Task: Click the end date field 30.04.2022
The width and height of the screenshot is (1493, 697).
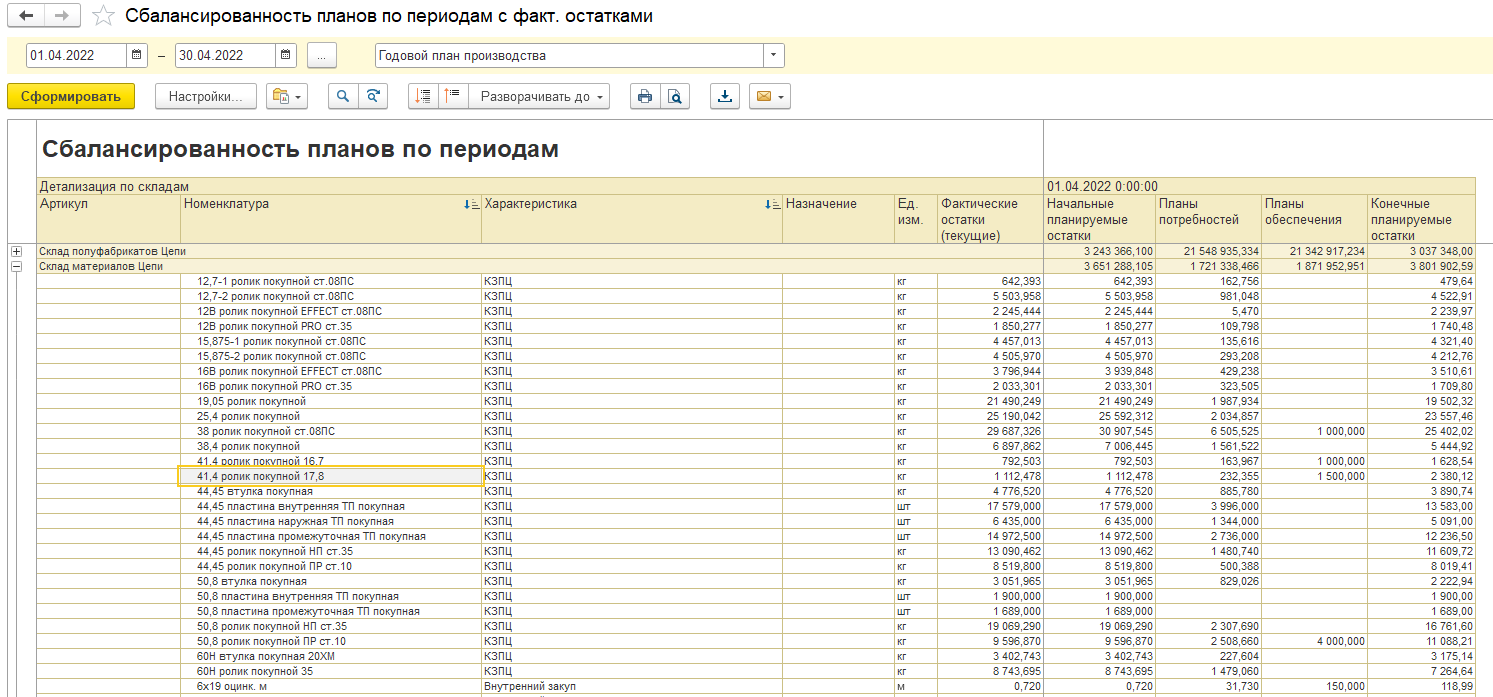Action: tap(226, 55)
